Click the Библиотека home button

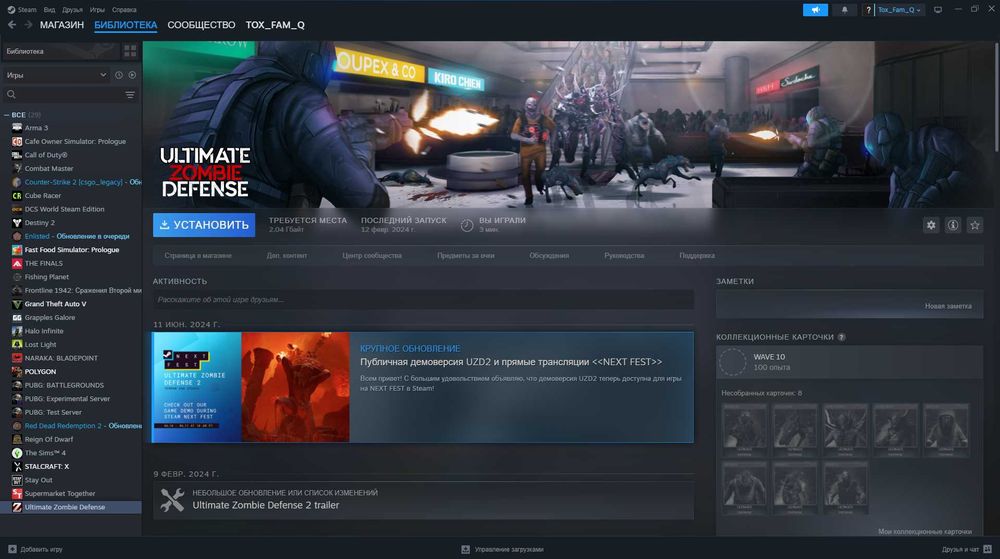(62, 51)
